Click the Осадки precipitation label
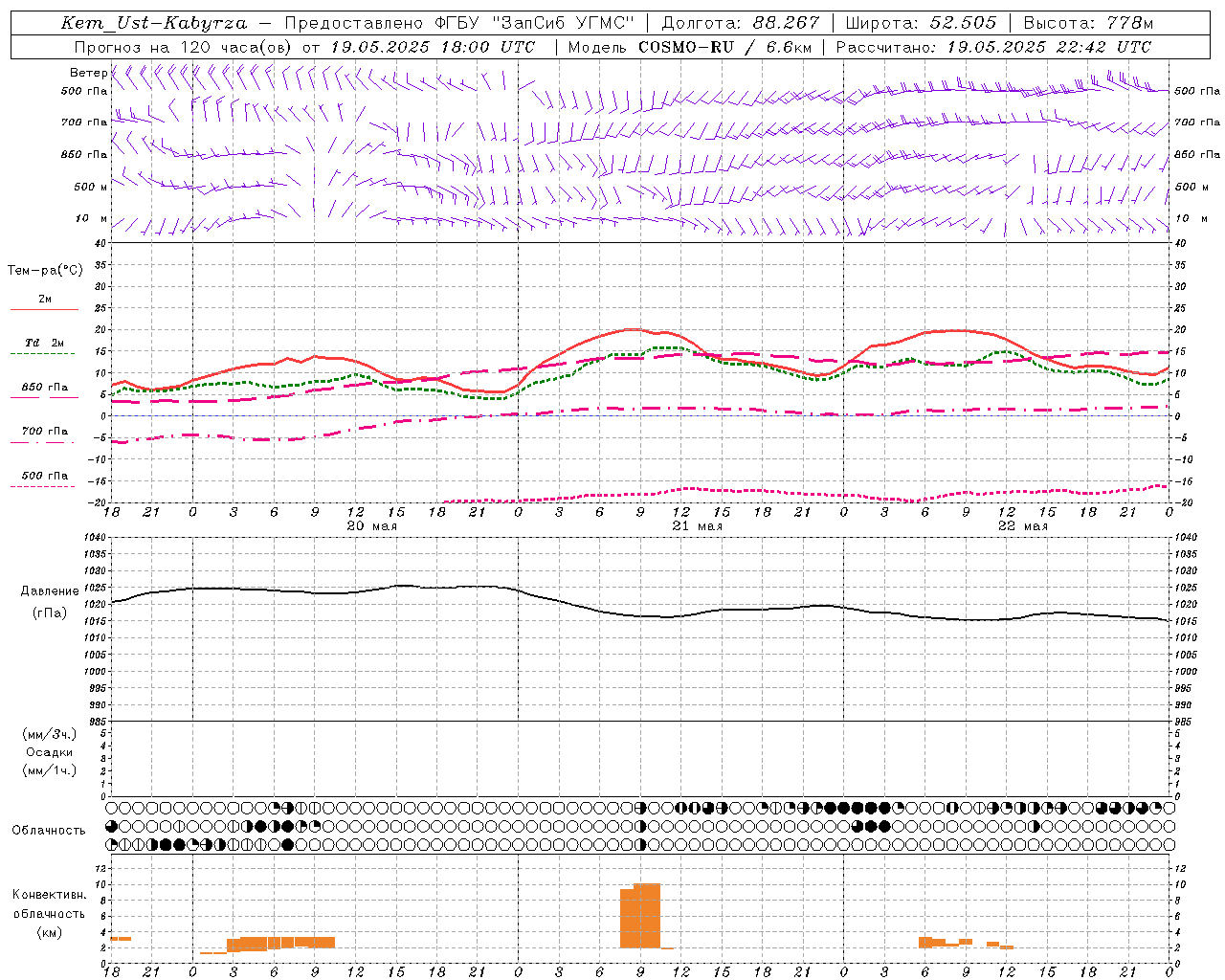This screenshot has width=1225, height=980. 50,752
